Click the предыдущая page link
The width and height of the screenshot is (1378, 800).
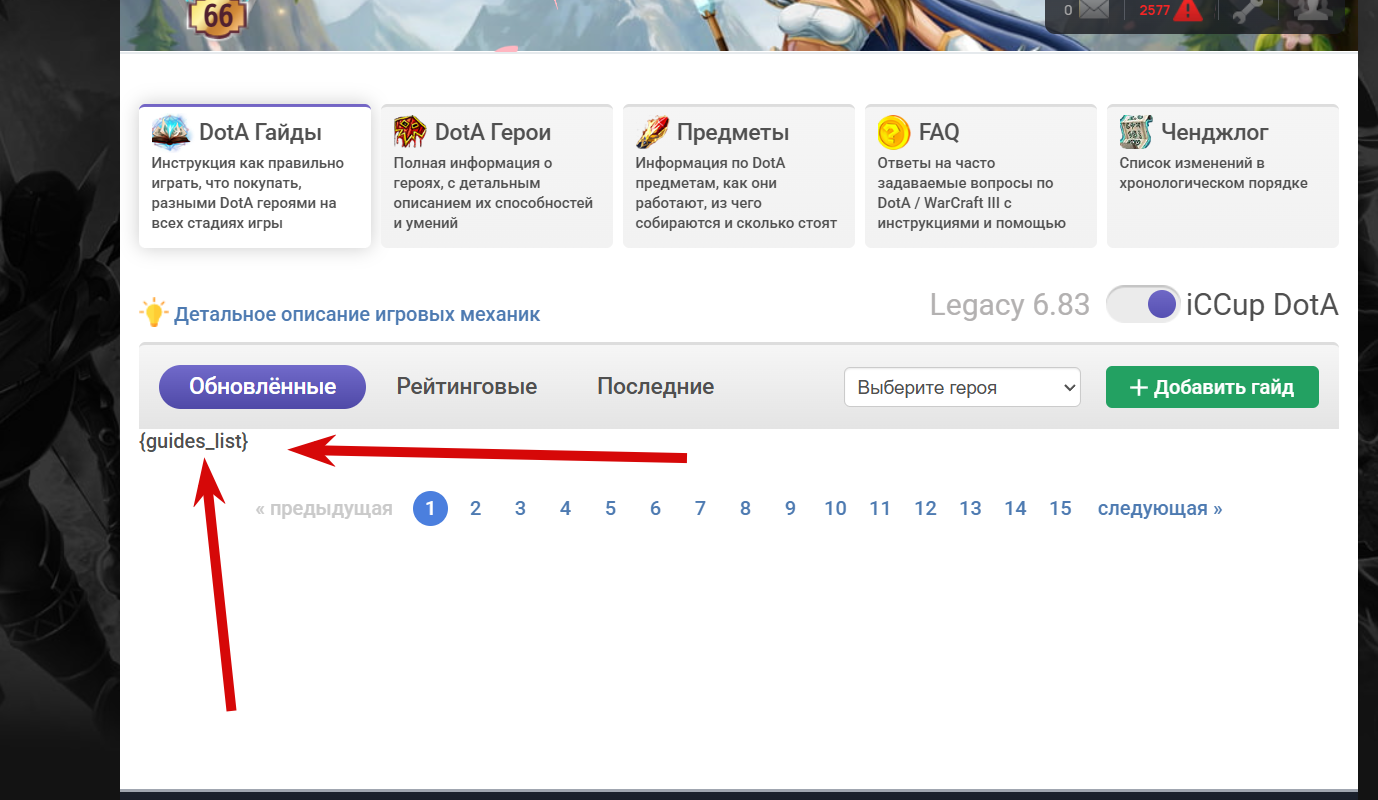tap(324, 508)
